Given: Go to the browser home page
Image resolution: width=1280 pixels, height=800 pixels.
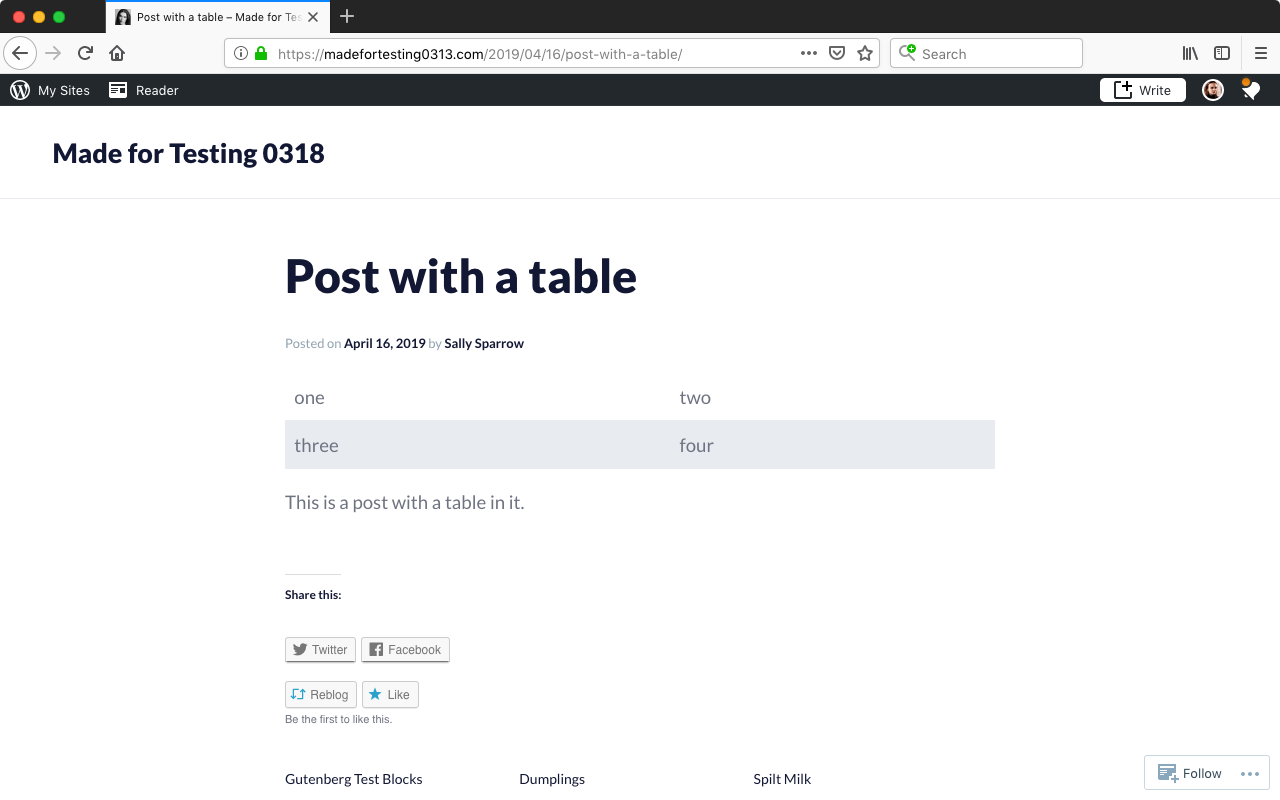Looking at the screenshot, I should [117, 53].
